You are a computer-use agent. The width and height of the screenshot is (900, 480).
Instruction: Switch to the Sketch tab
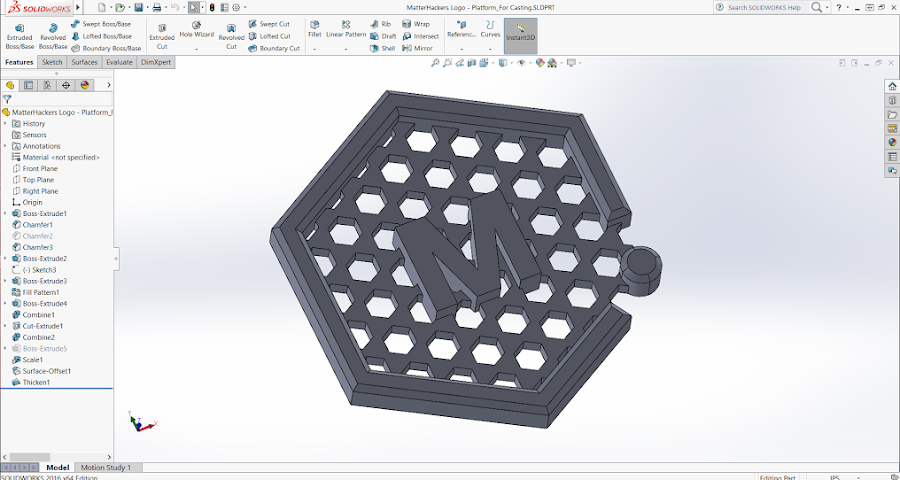(51, 62)
